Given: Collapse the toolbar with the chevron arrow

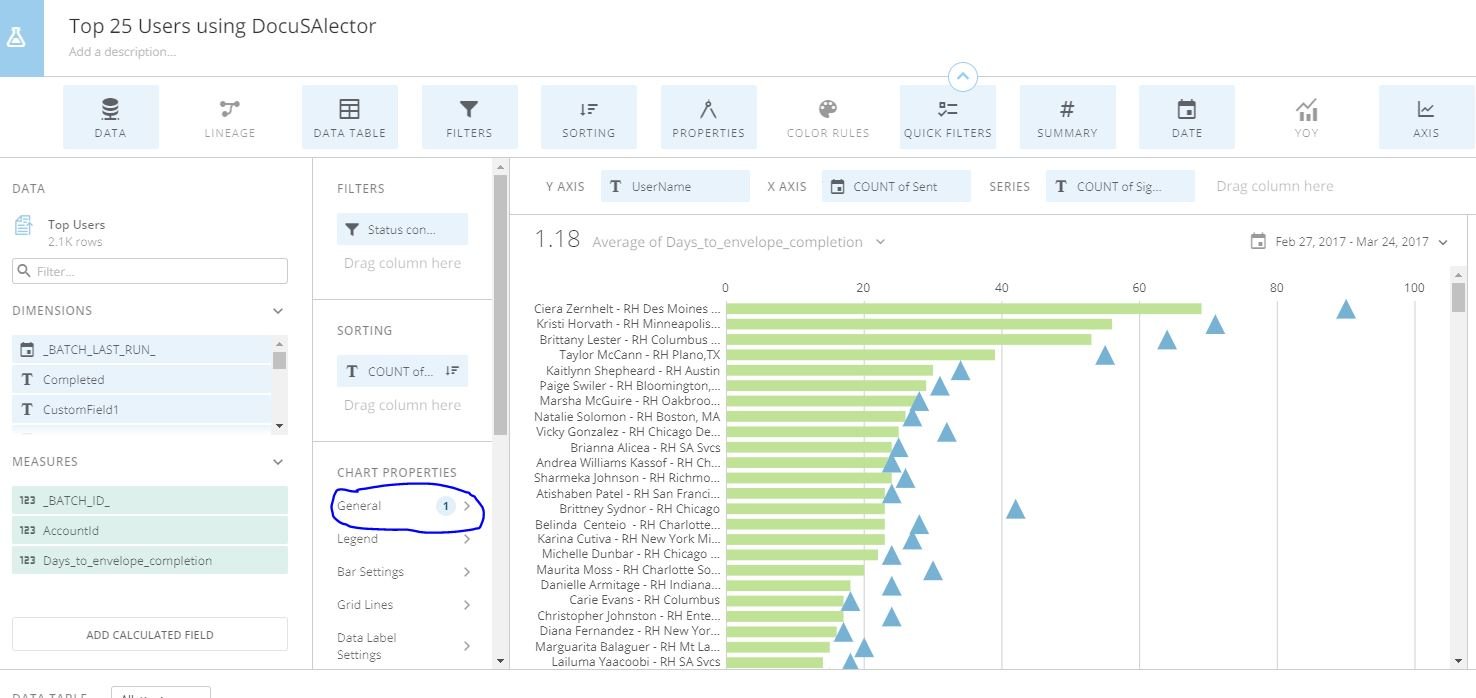Looking at the screenshot, I should [x=962, y=76].
